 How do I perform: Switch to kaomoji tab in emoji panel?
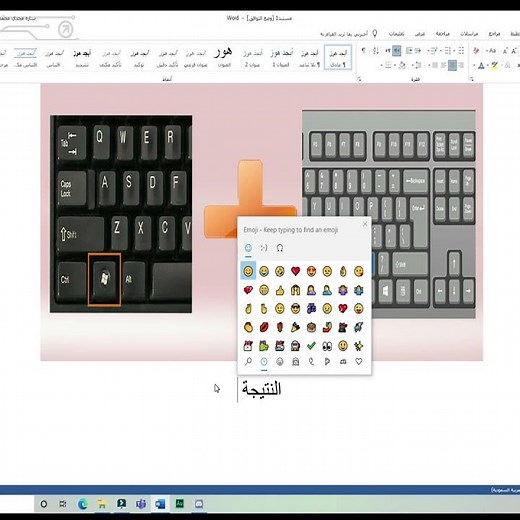click(x=264, y=248)
